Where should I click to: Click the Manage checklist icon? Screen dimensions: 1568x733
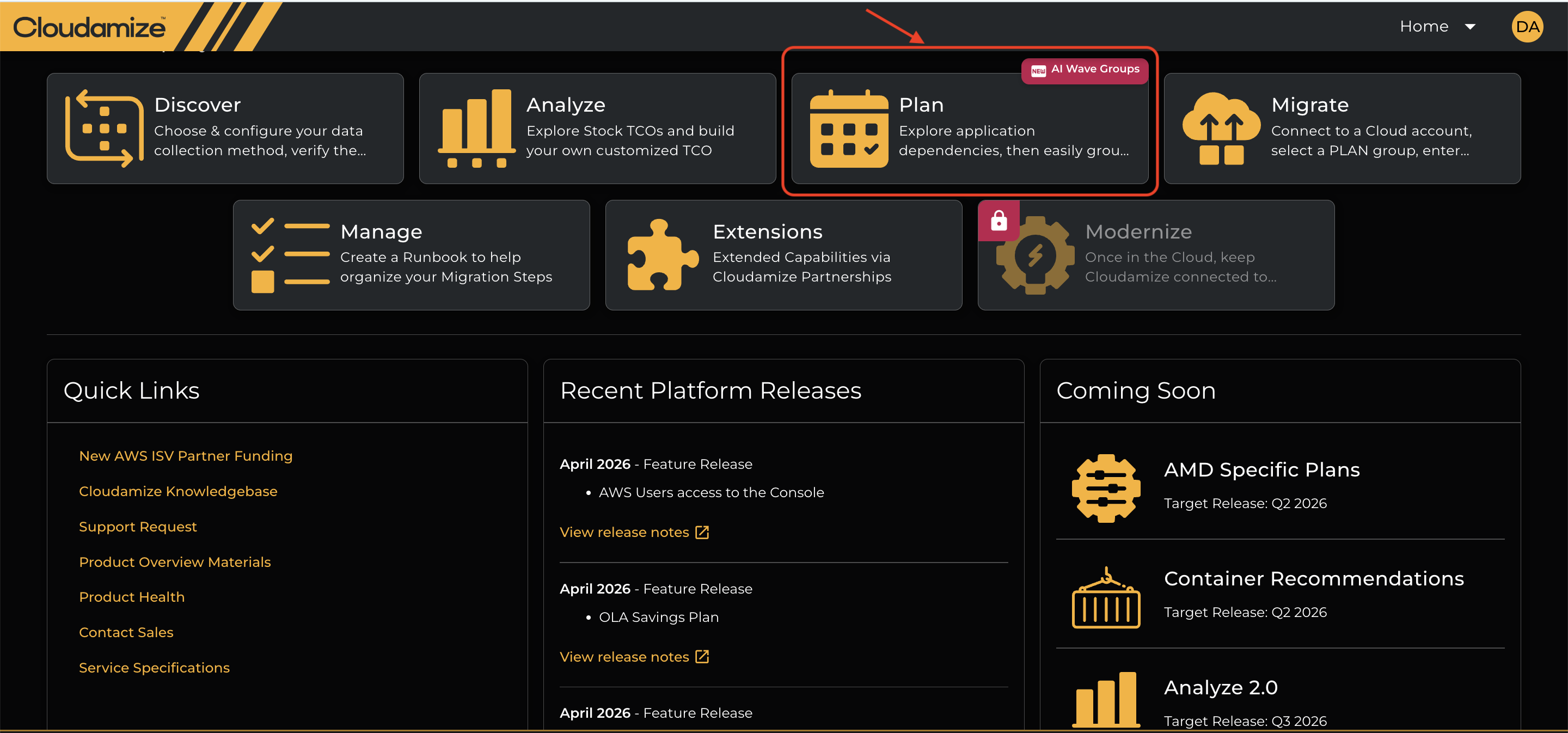point(290,255)
